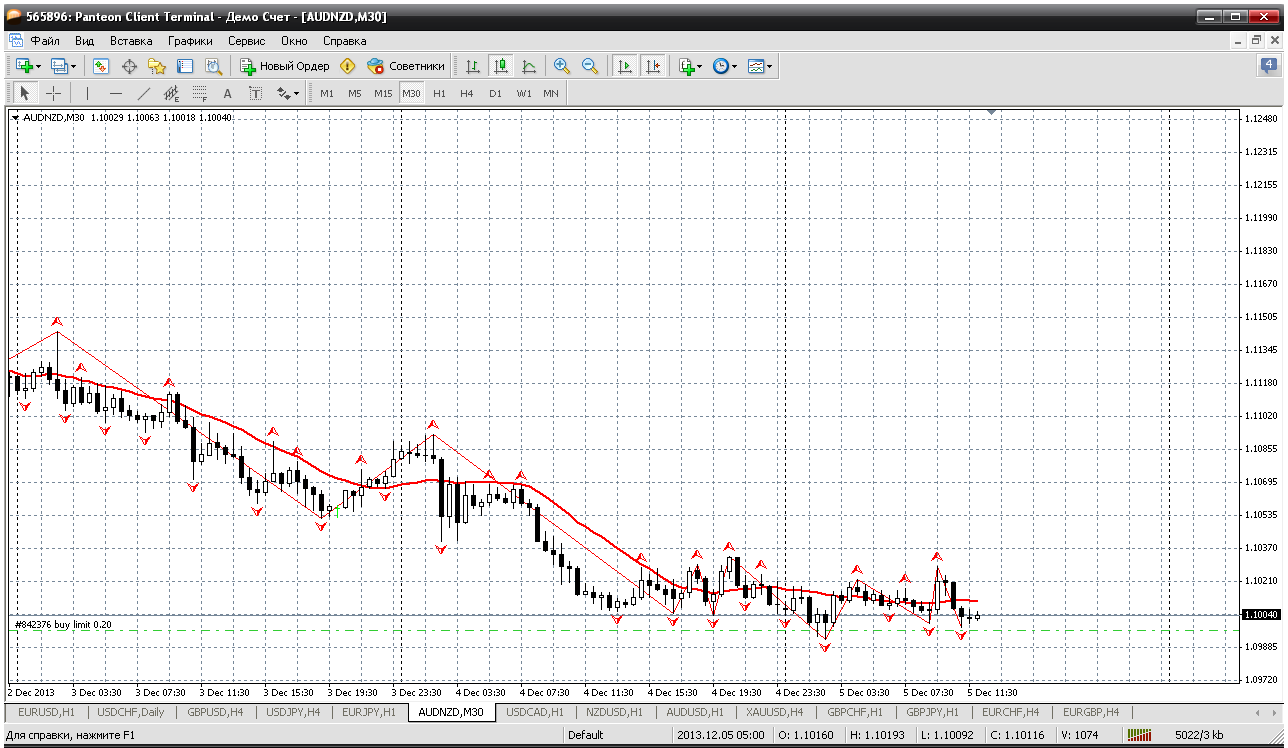This screenshot has width=1288, height=748.
Task: Open the Вставка menu
Action: (x=131, y=41)
